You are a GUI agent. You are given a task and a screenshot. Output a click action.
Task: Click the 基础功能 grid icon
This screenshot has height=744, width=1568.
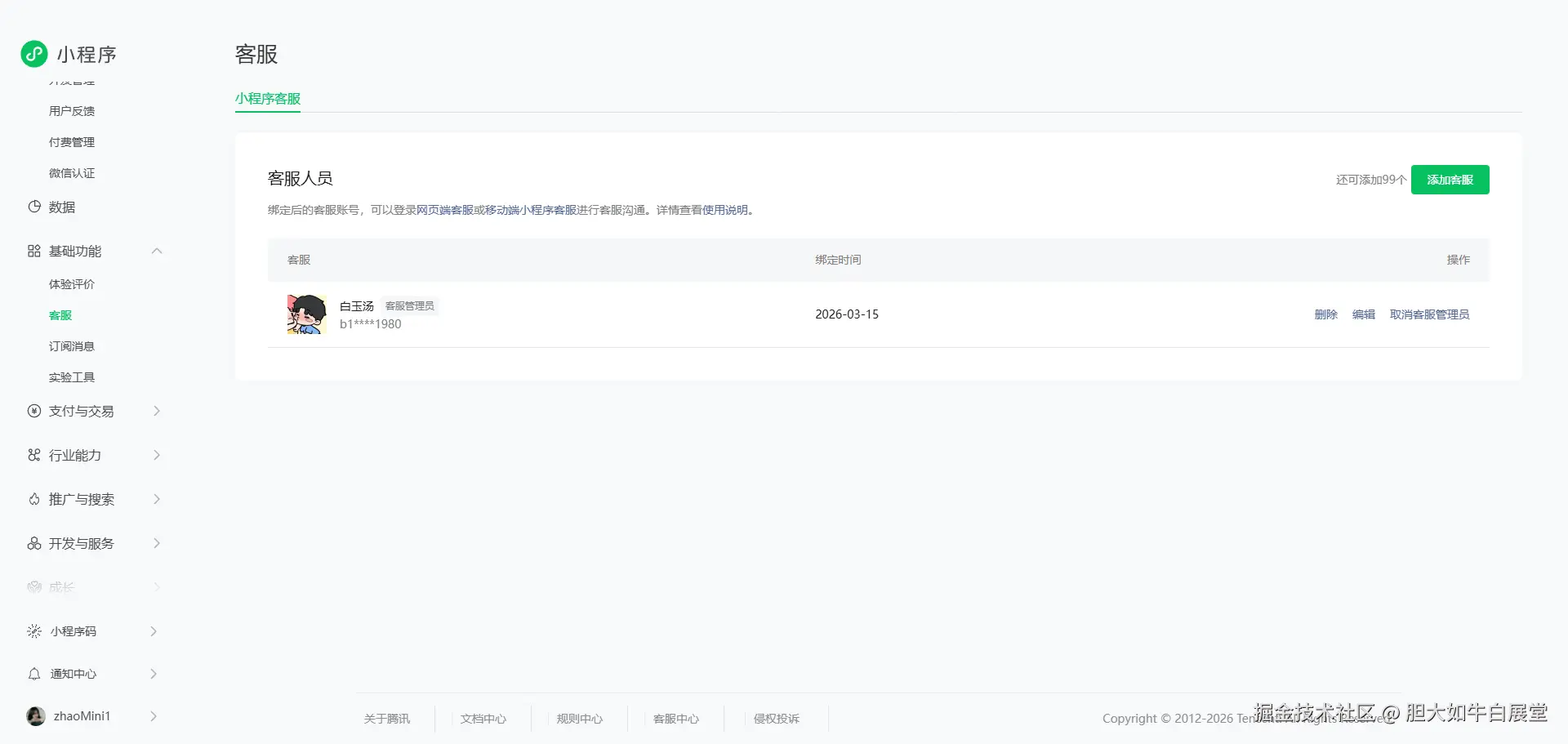point(34,251)
